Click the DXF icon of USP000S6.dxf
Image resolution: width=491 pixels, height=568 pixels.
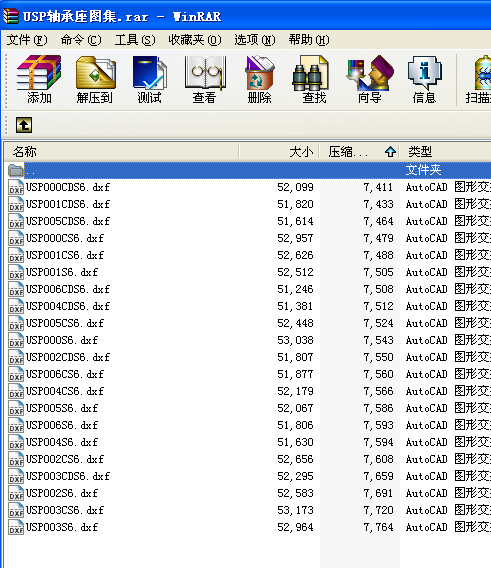(16, 340)
